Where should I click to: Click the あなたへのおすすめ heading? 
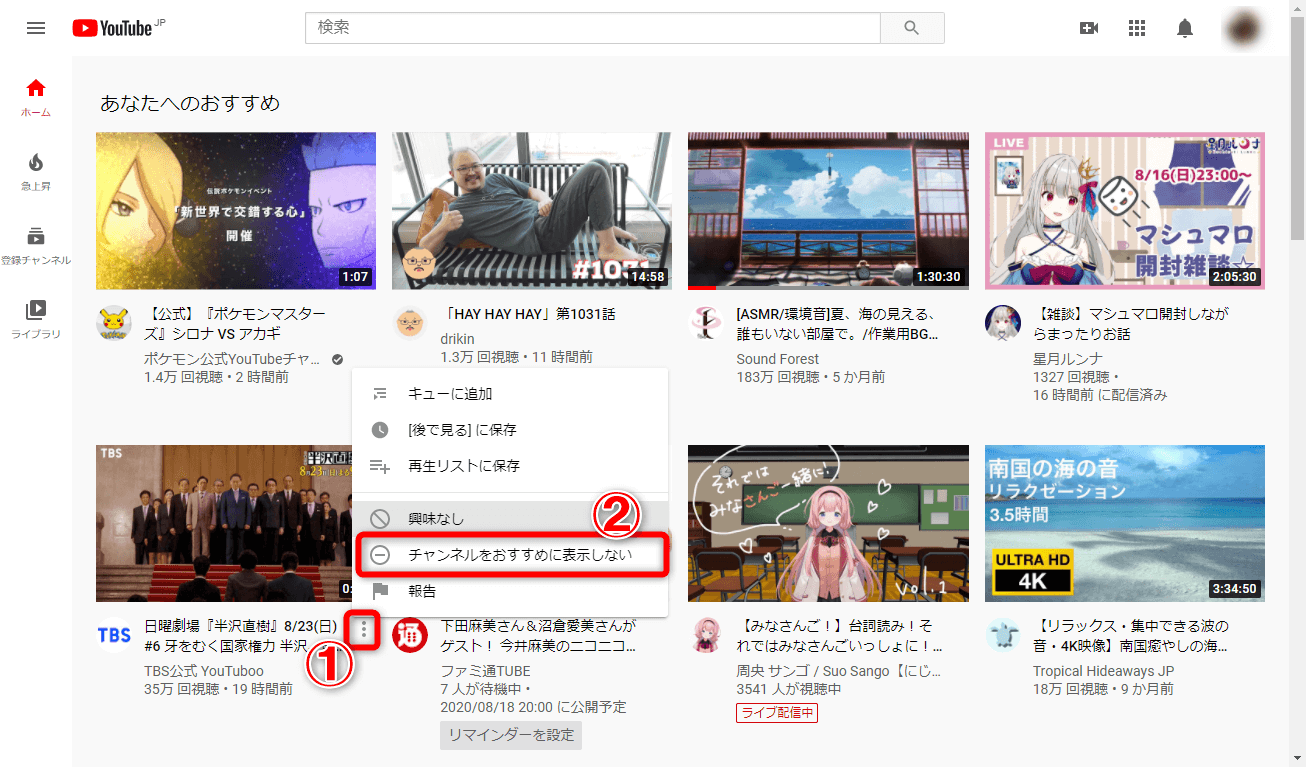coord(190,103)
